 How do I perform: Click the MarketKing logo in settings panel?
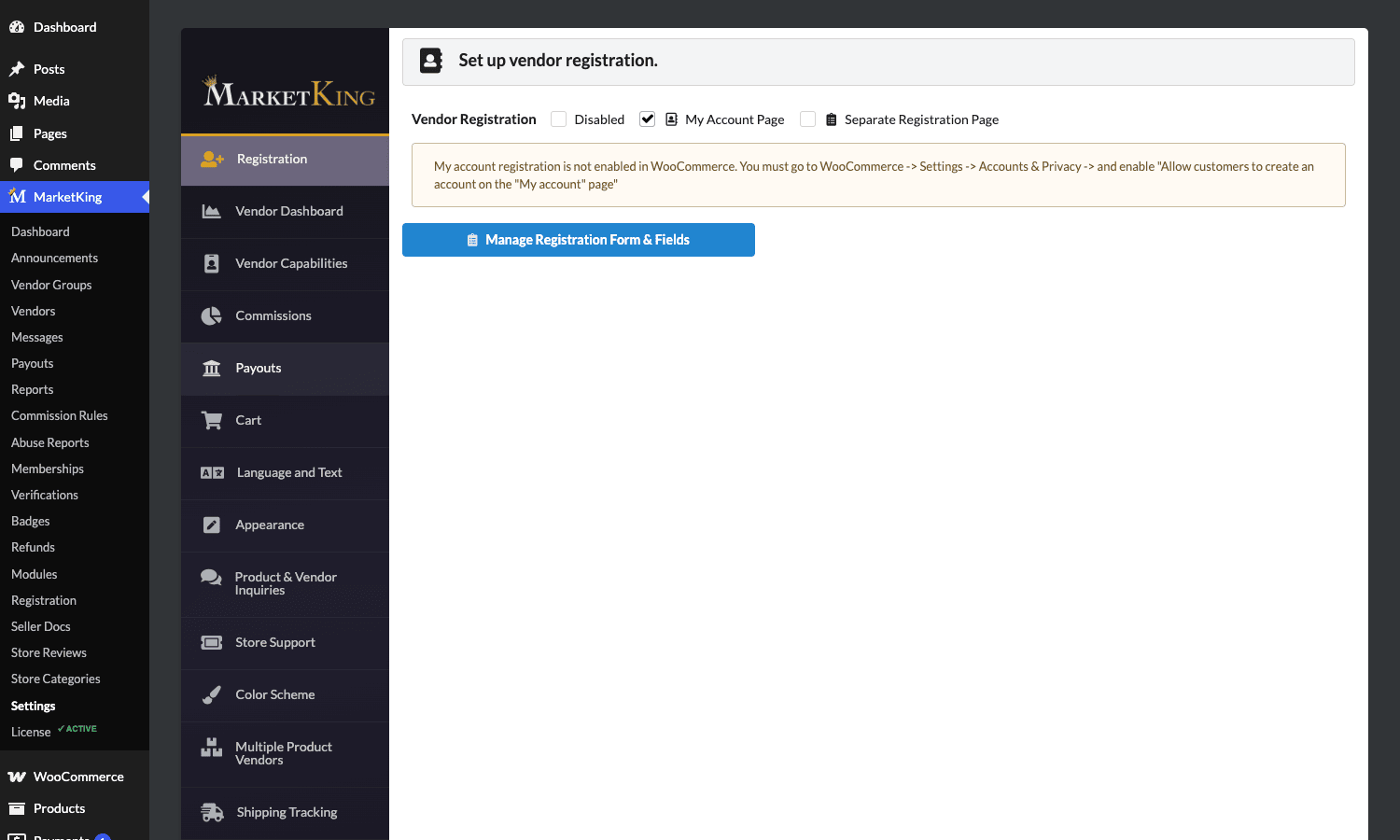[288, 92]
